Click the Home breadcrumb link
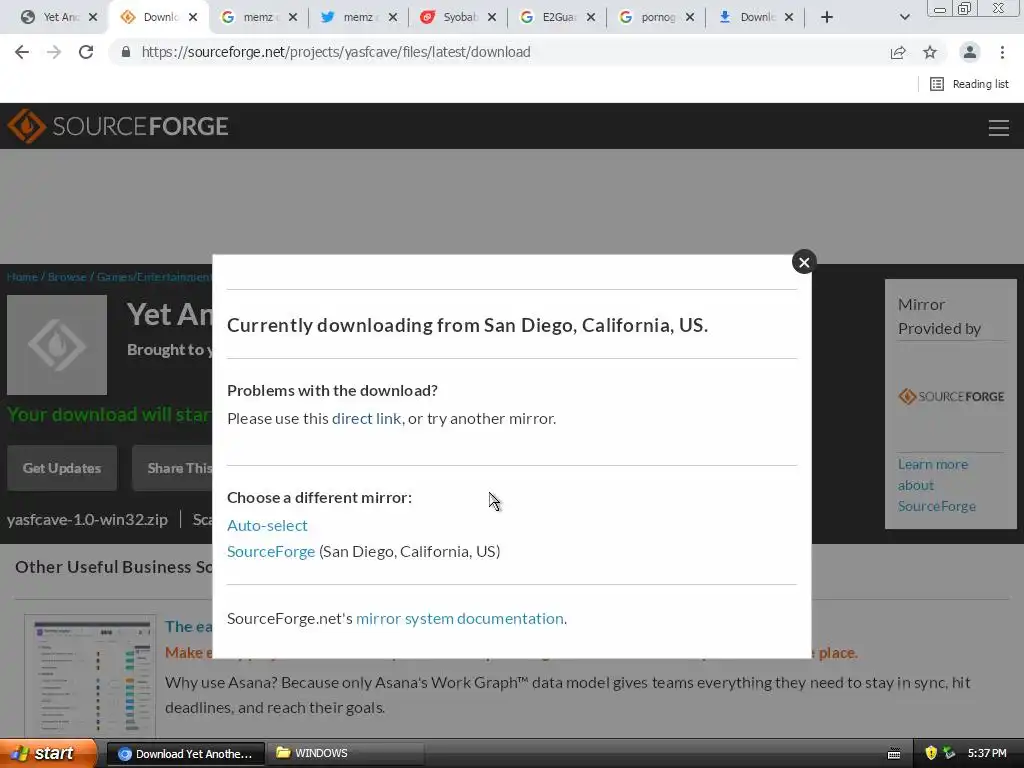This screenshot has width=1024, height=768. (x=22, y=277)
